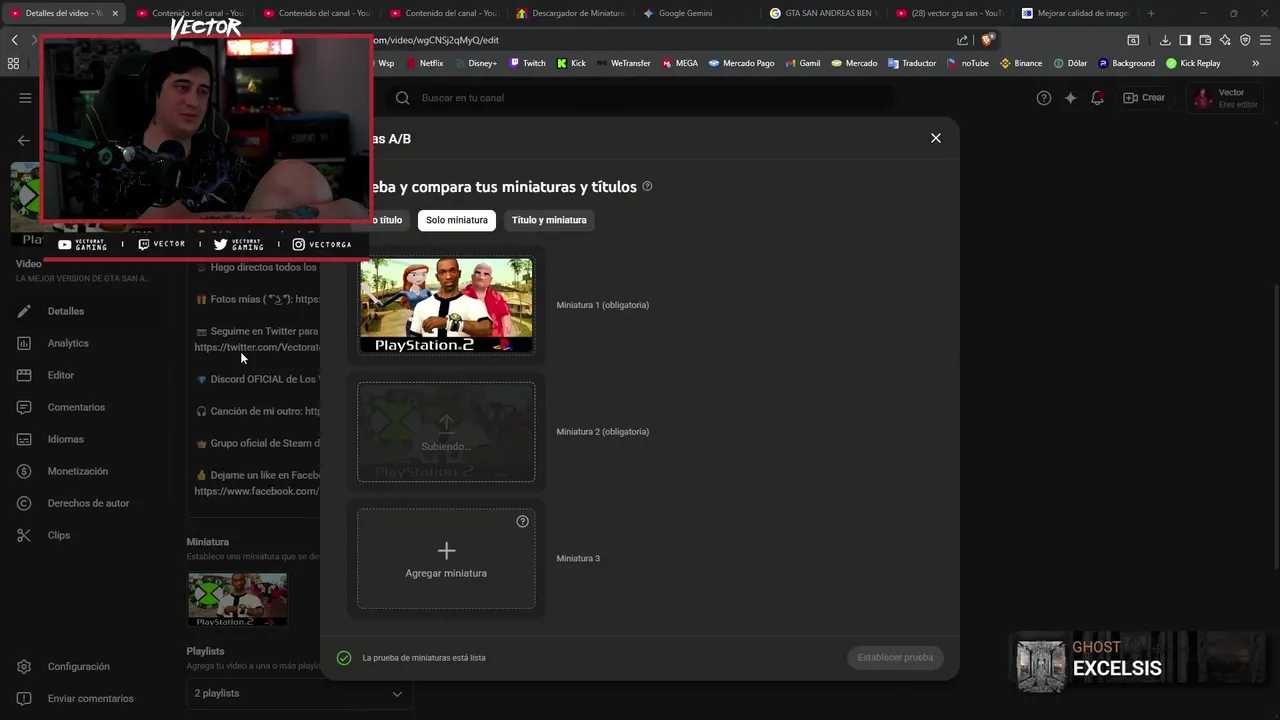The height and width of the screenshot is (720, 1280).
Task: Click the share page icon in address bar
Action: [x=962, y=40]
